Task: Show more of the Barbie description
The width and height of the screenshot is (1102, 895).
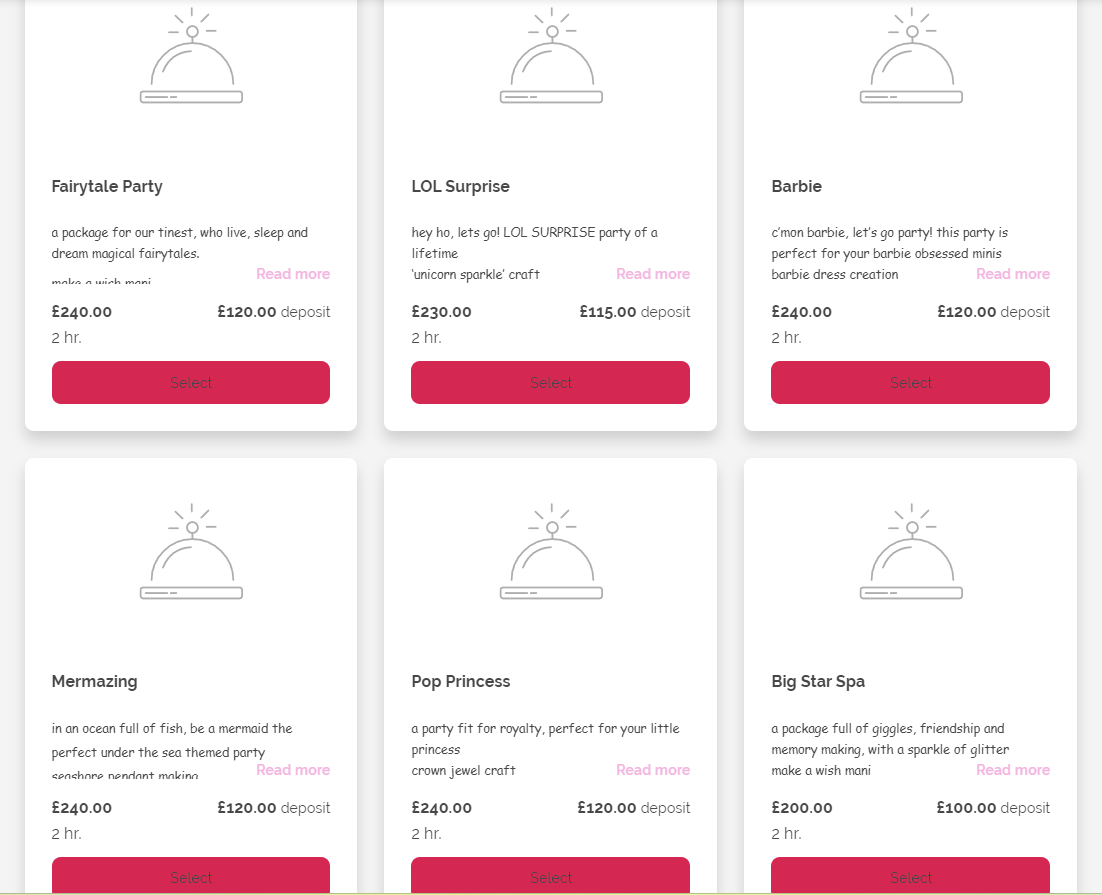Action: tap(1013, 274)
